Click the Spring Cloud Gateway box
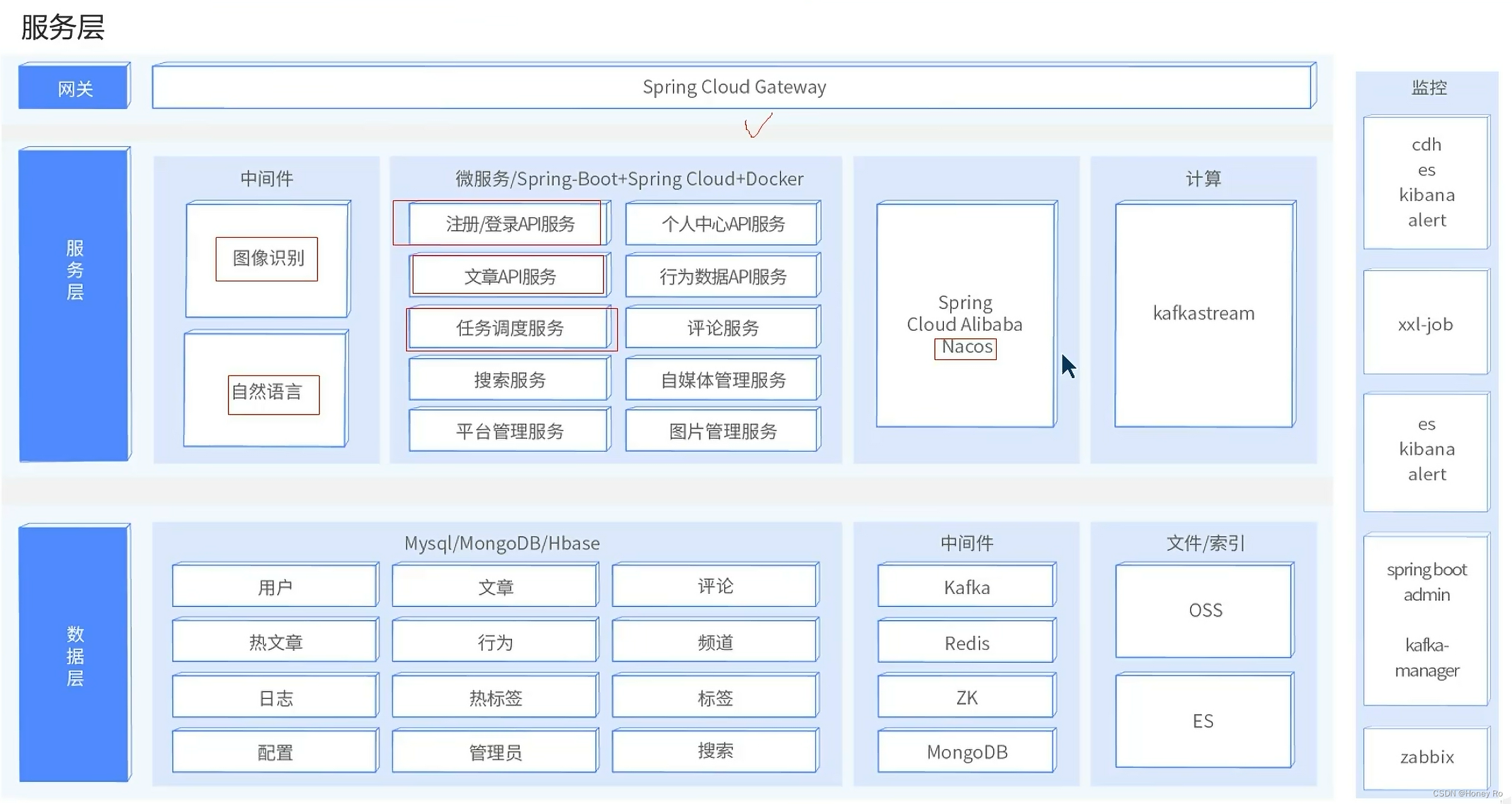This screenshot has width=1512, height=804. tap(734, 87)
